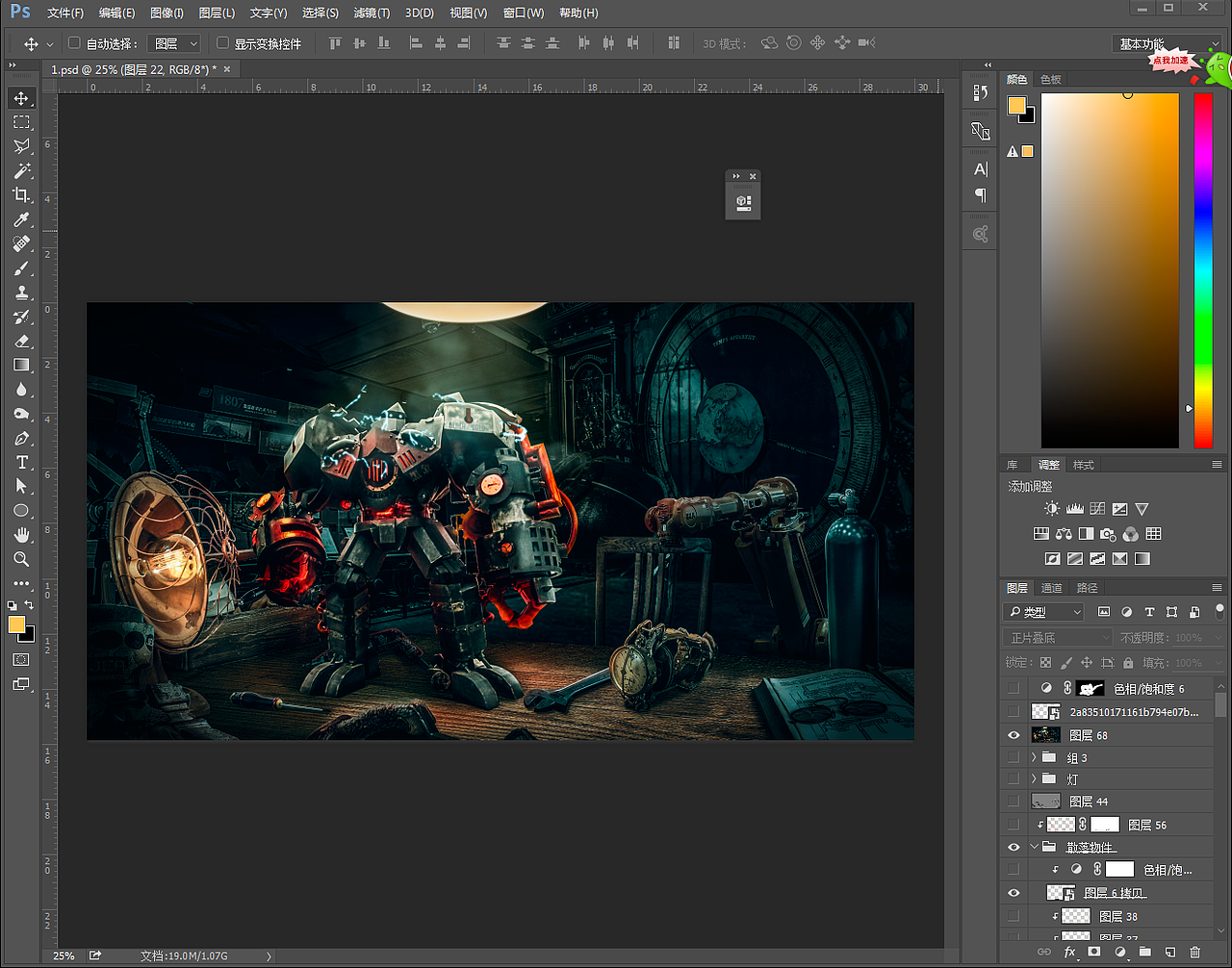Switch to the 通道 tab
Screen dimensions: 1232x968
(x=1052, y=587)
